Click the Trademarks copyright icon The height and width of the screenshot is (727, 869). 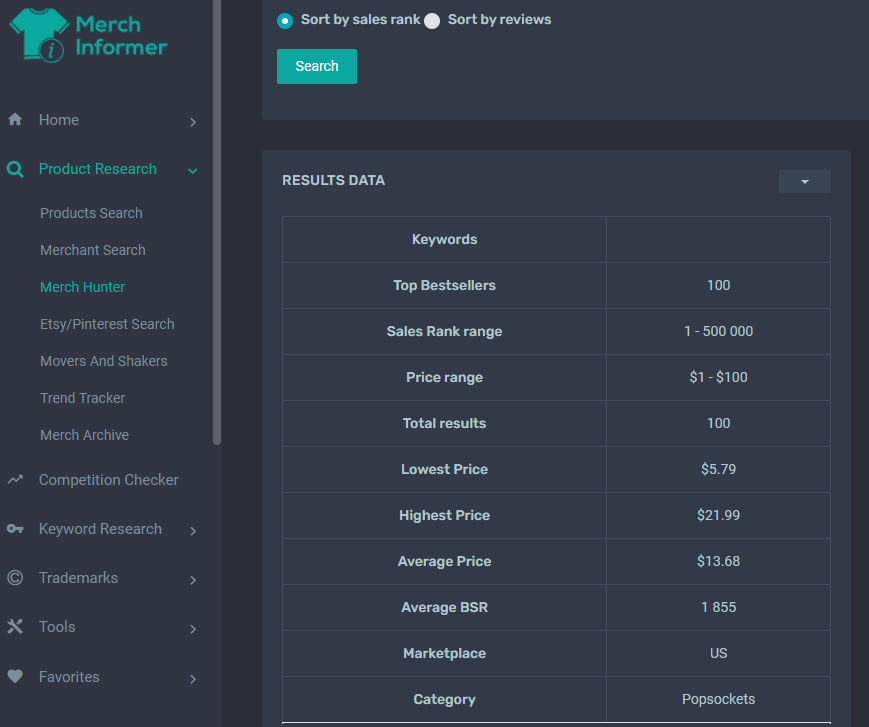tap(15, 577)
